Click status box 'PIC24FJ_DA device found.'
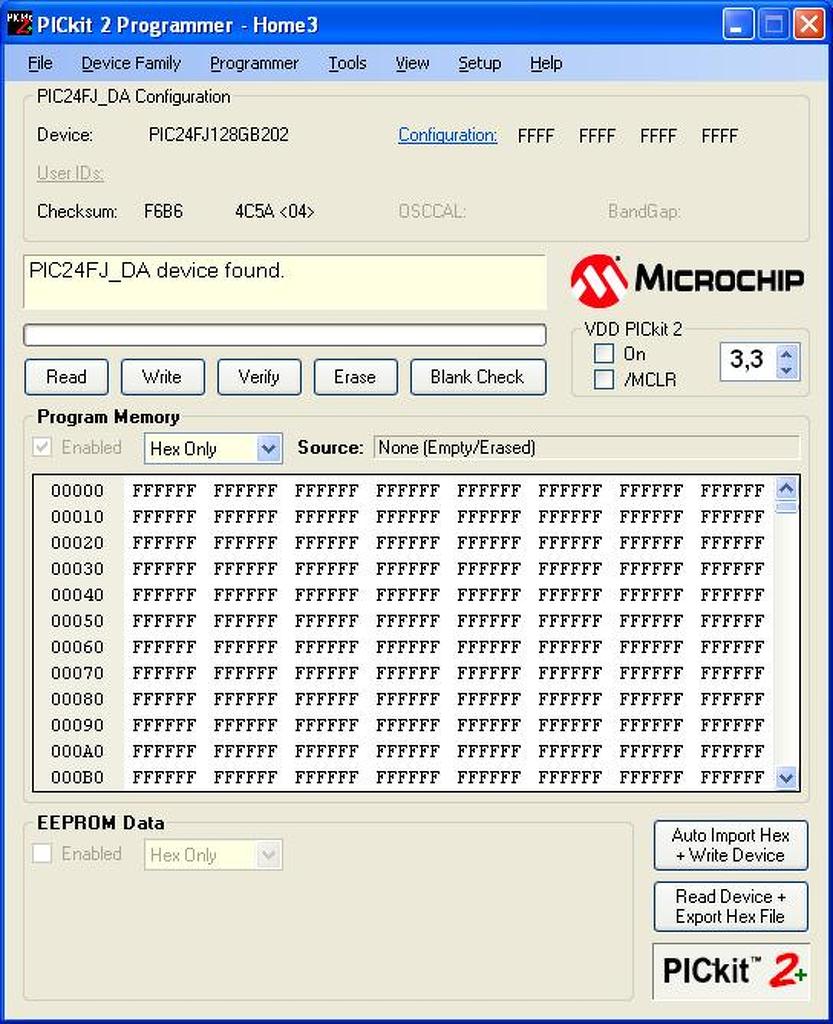Viewport: 833px width, 1024px height. tap(285, 281)
